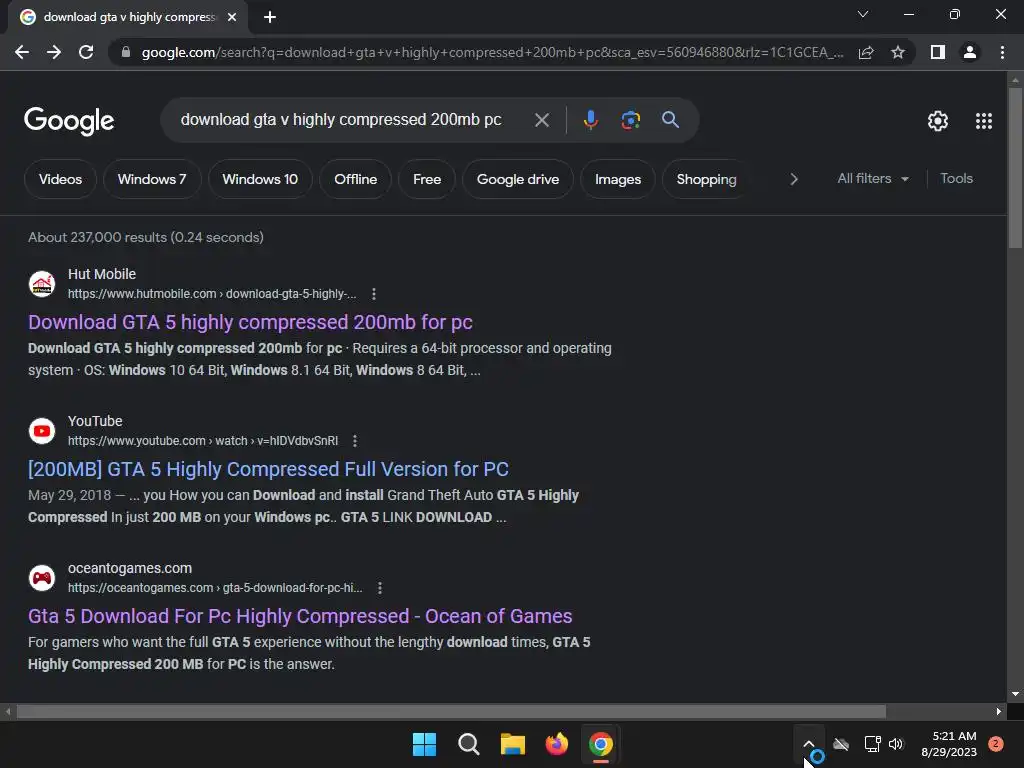
Task: Show more filter chips arrow
Action: click(793, 179)
